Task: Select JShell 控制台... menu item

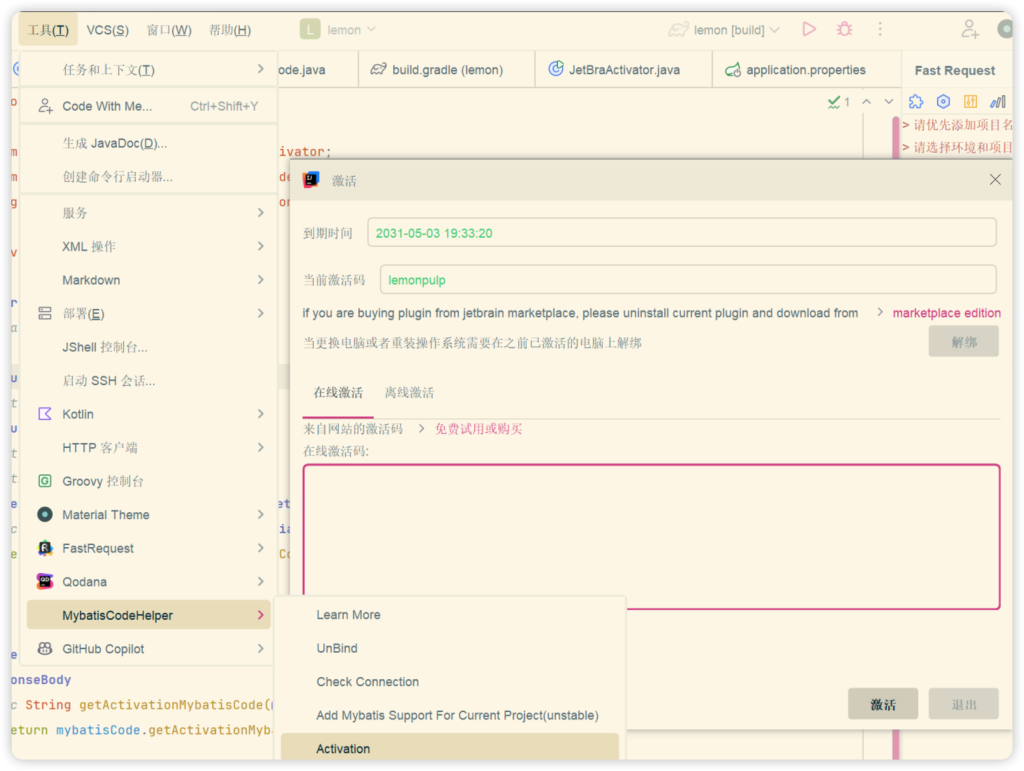Action: (149, 347)
